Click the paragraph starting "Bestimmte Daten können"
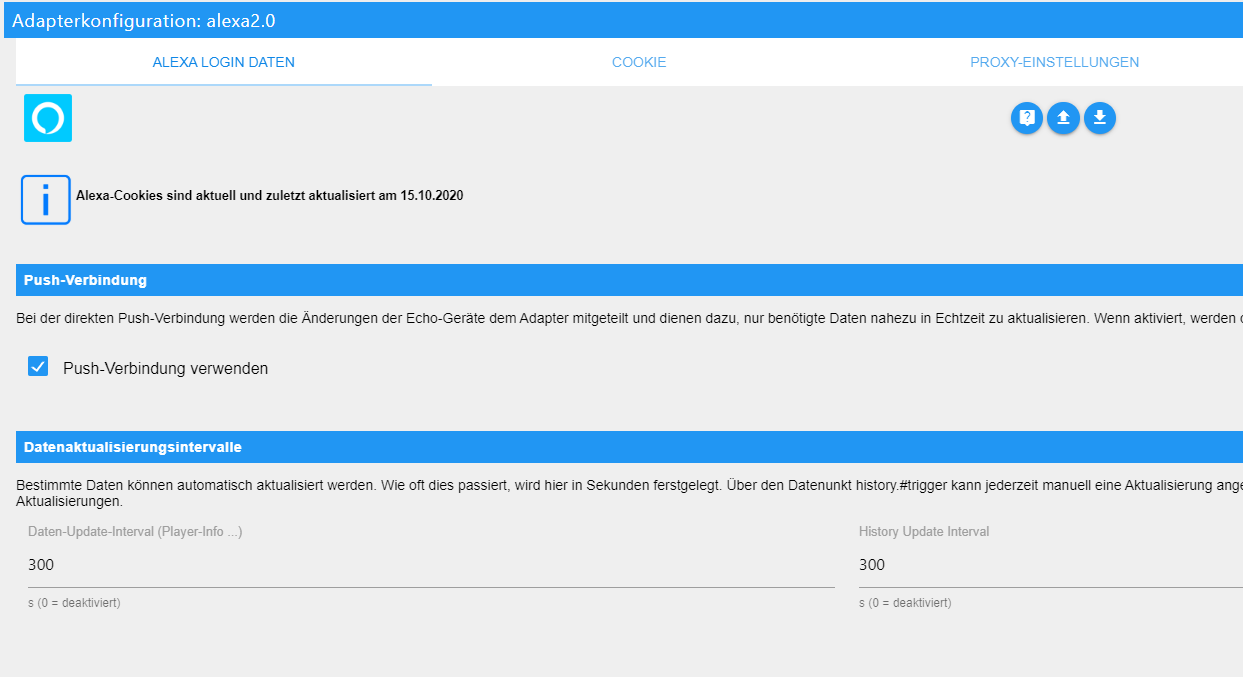Image resolution: width=1243 pixels, height=677 pixels. (629, 493)
